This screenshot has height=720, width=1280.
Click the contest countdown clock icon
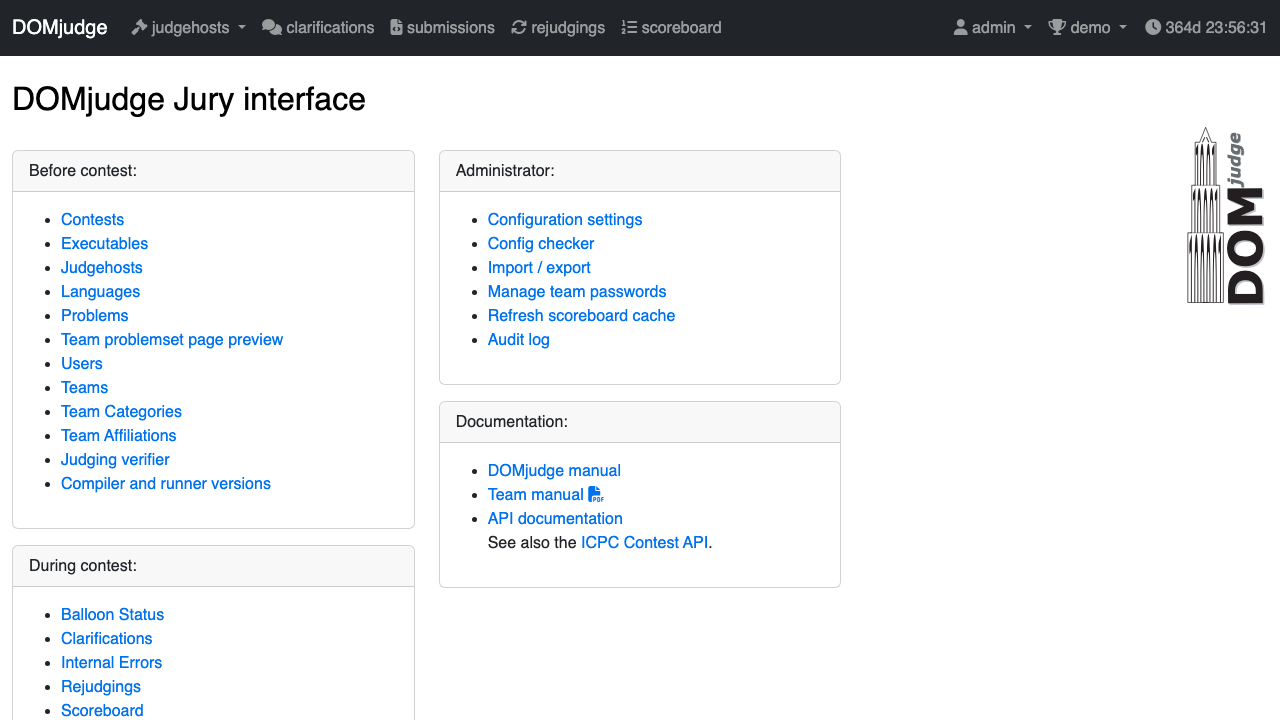[1153, 28]
